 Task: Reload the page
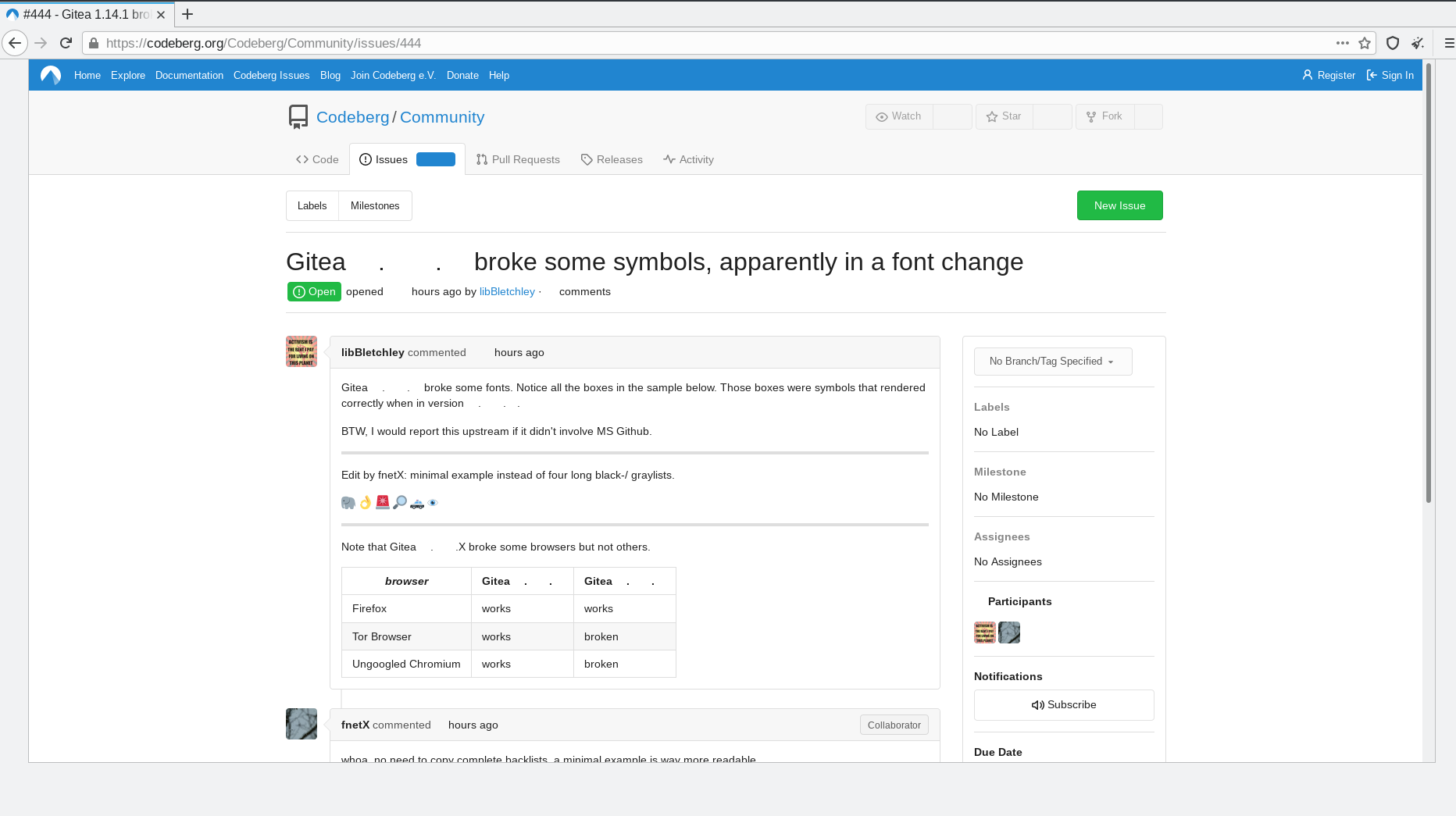tap(66, 43)
